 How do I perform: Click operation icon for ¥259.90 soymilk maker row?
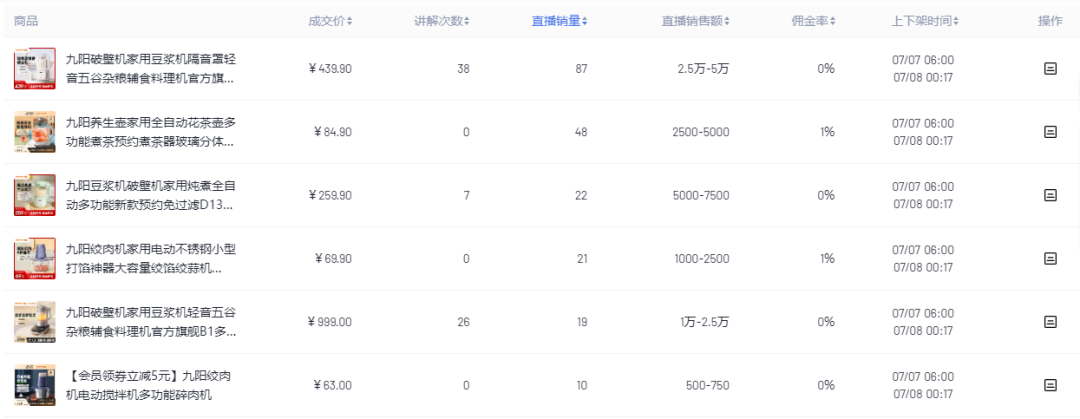pyautogui.click(x=1050, y=195)
